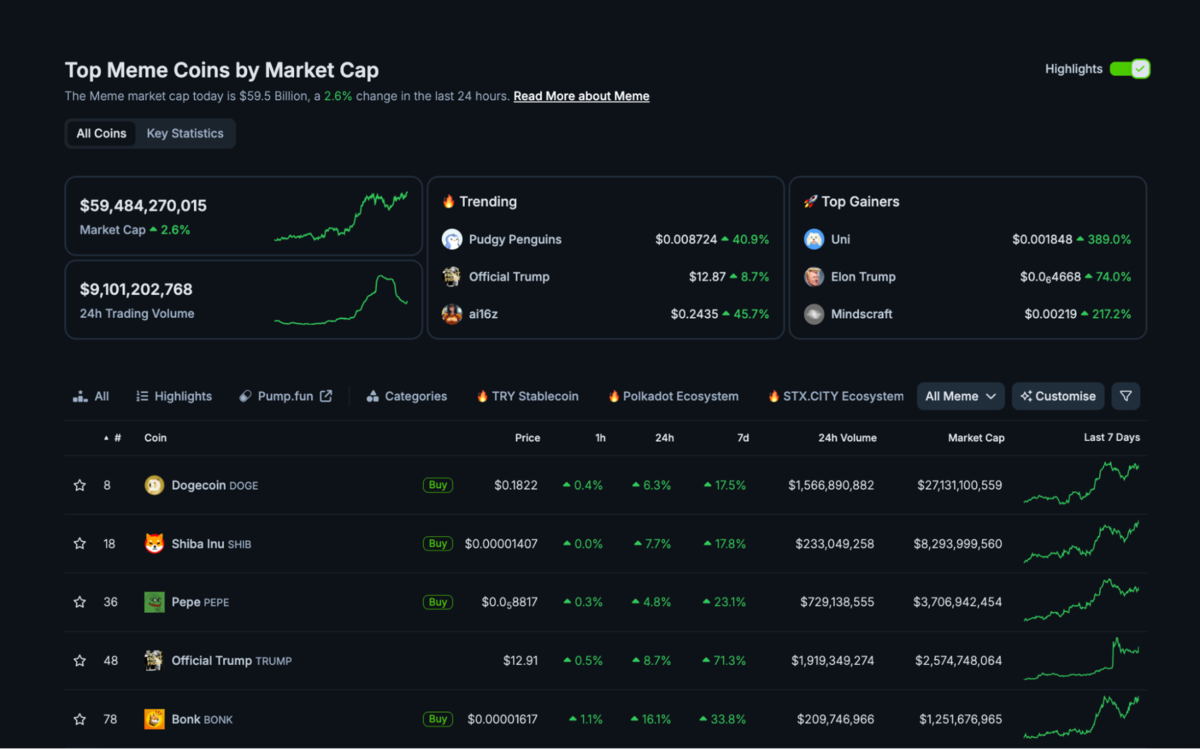Open Shiba Inu SHIB coin name

click(x=212, y=544)
